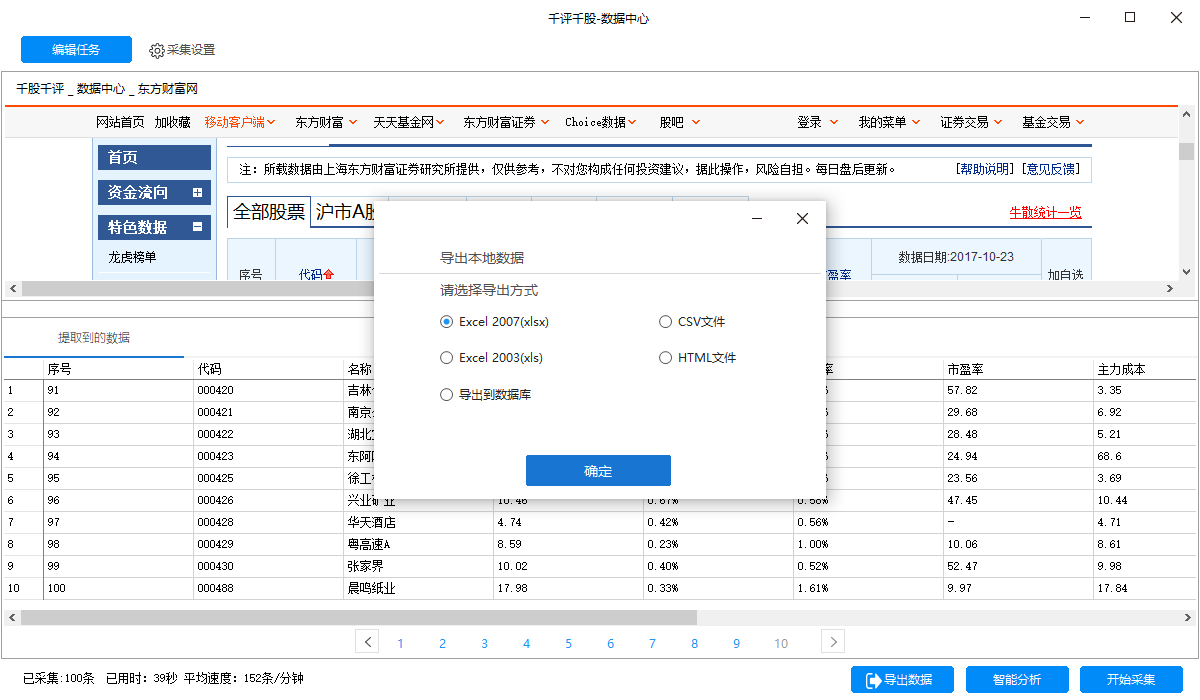Select the 华天酒店 name cell
Viewport: 1200px width, 700px height.
419,522
